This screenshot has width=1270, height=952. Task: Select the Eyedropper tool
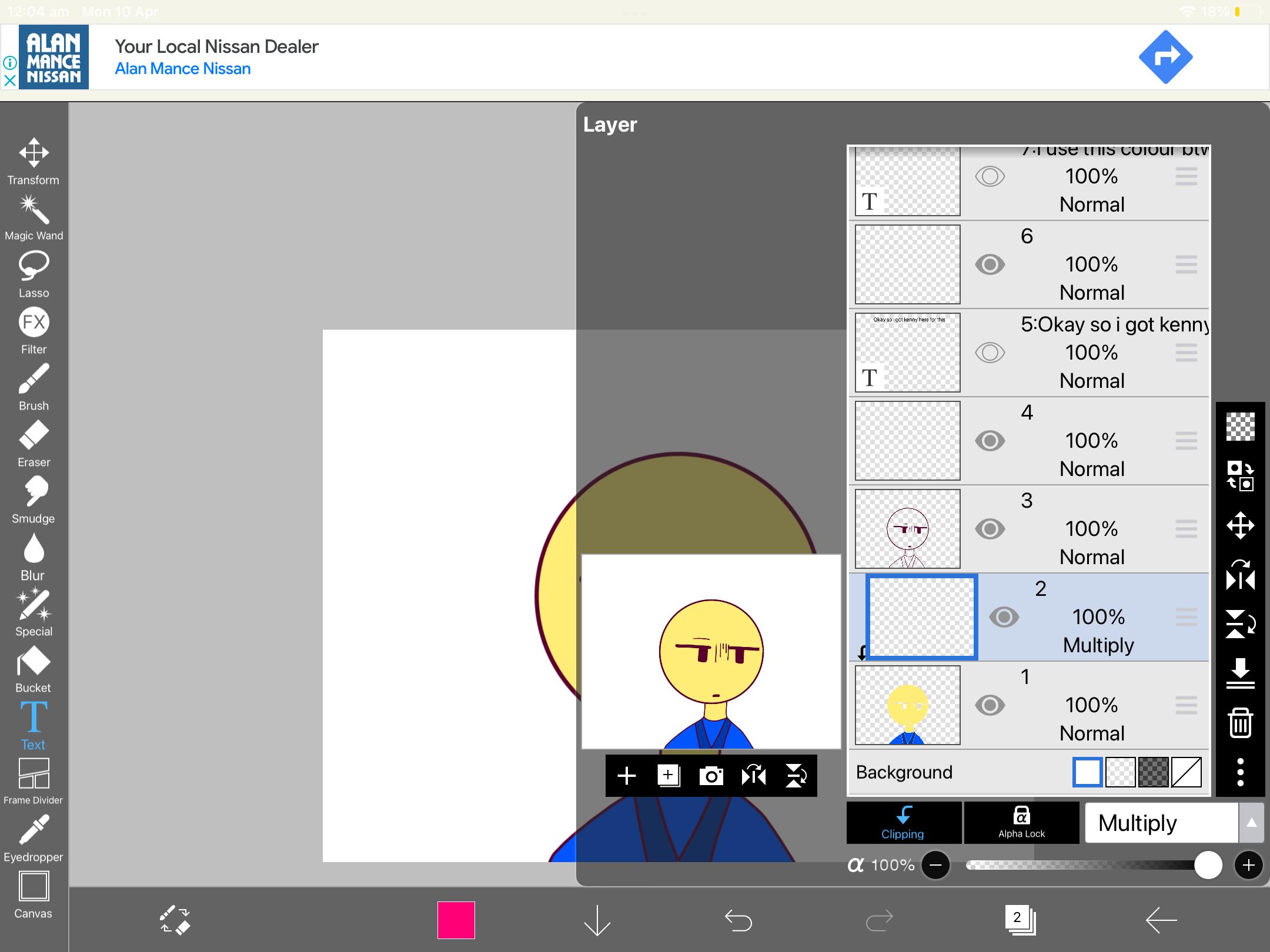tap(34, 839)
